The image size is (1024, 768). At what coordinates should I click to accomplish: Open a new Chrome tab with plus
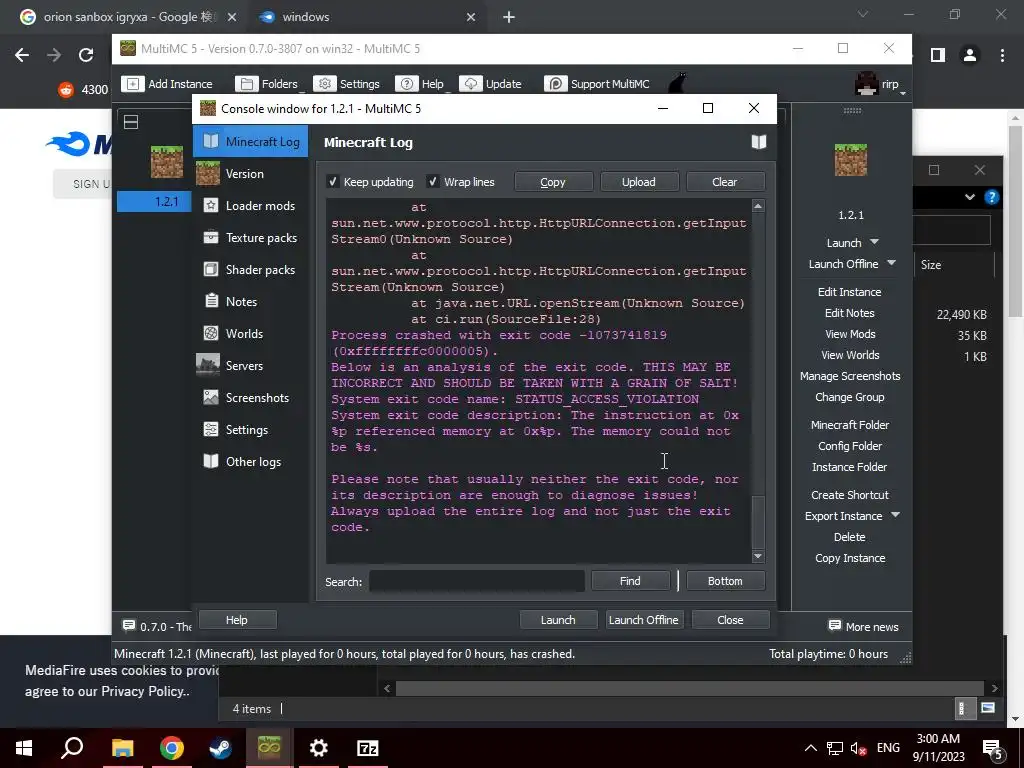pyautogui.click(x=509, y=17)
